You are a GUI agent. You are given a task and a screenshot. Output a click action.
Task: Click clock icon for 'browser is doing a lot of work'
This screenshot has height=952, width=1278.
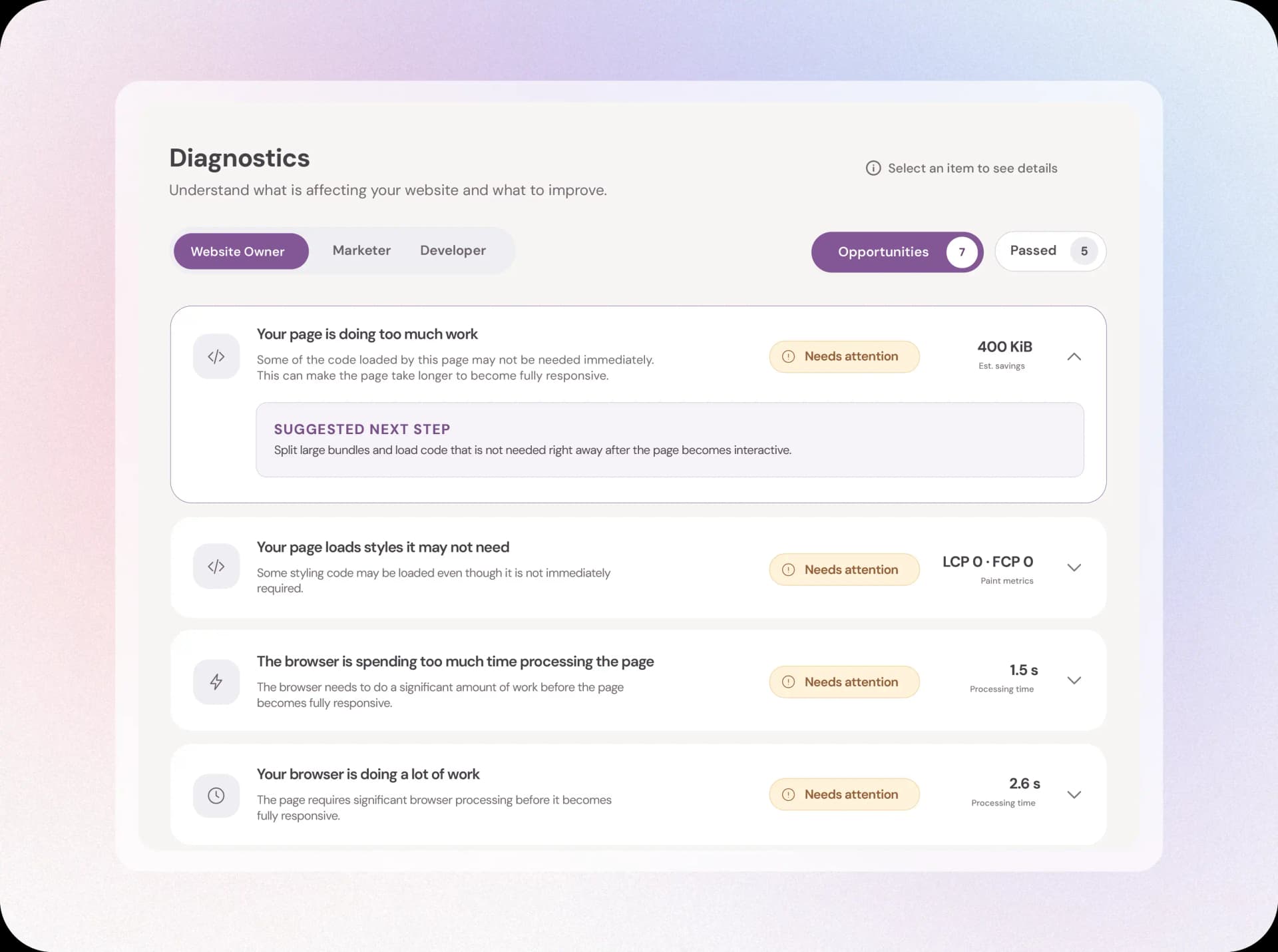(x=216, y=796)
